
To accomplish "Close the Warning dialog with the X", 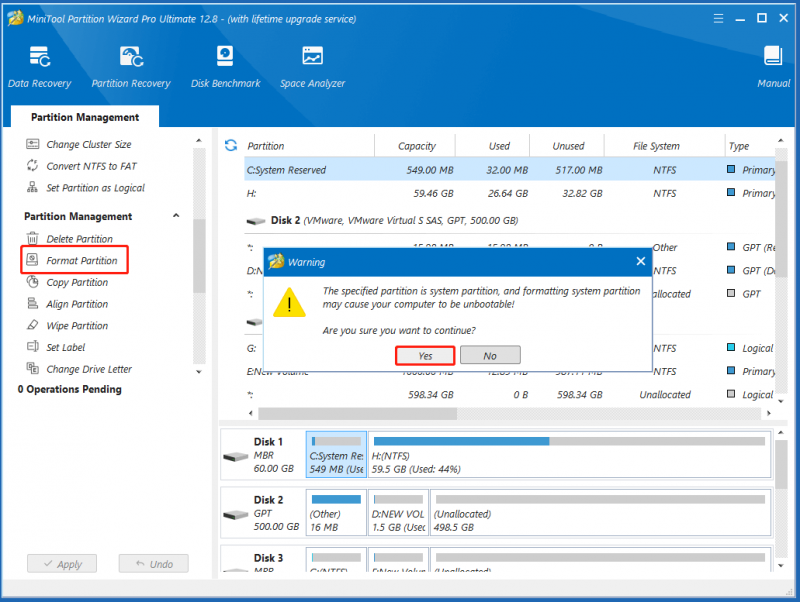I will click(x=641, y=261).
